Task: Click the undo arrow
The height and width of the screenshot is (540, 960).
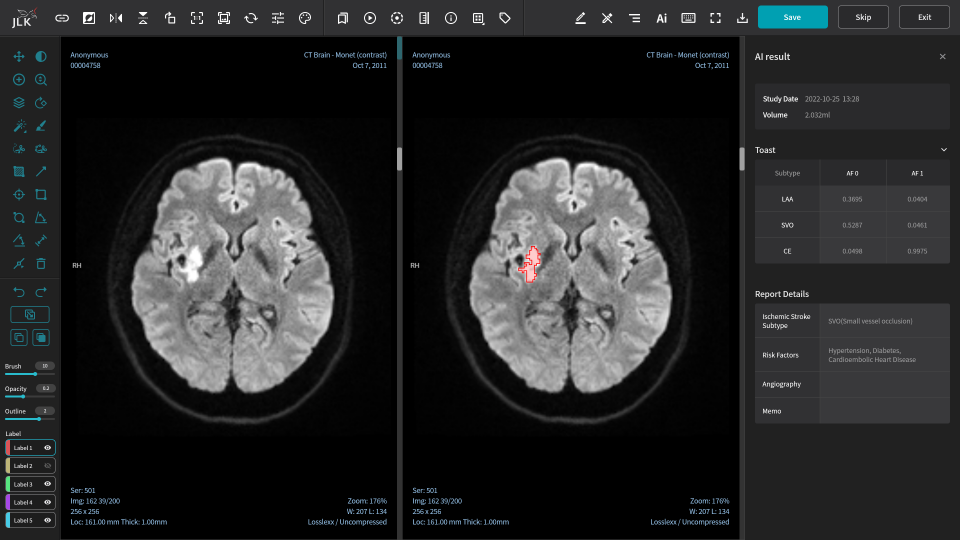Action: (19, 292)
